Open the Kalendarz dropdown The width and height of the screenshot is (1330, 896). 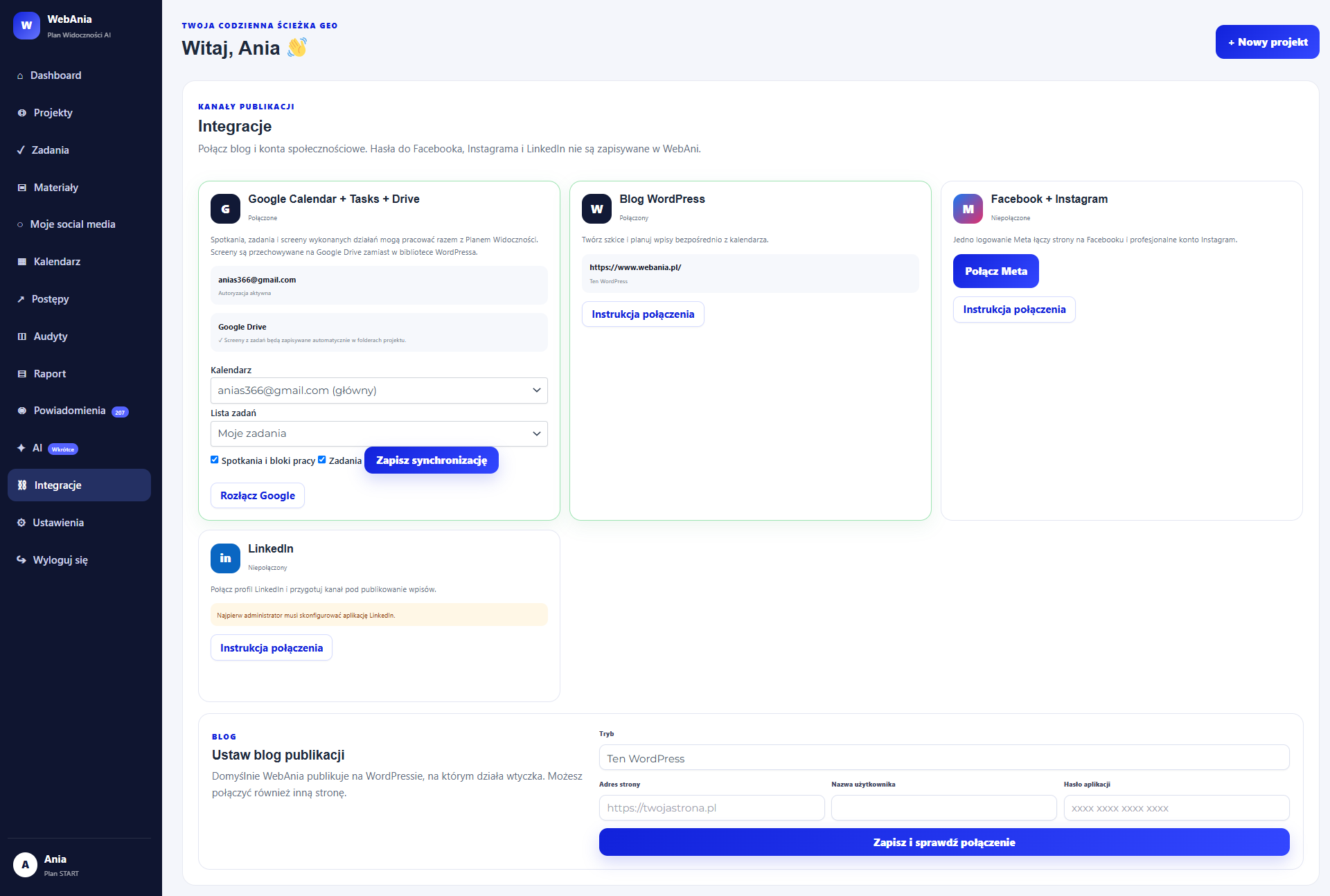tap(379, 391)
